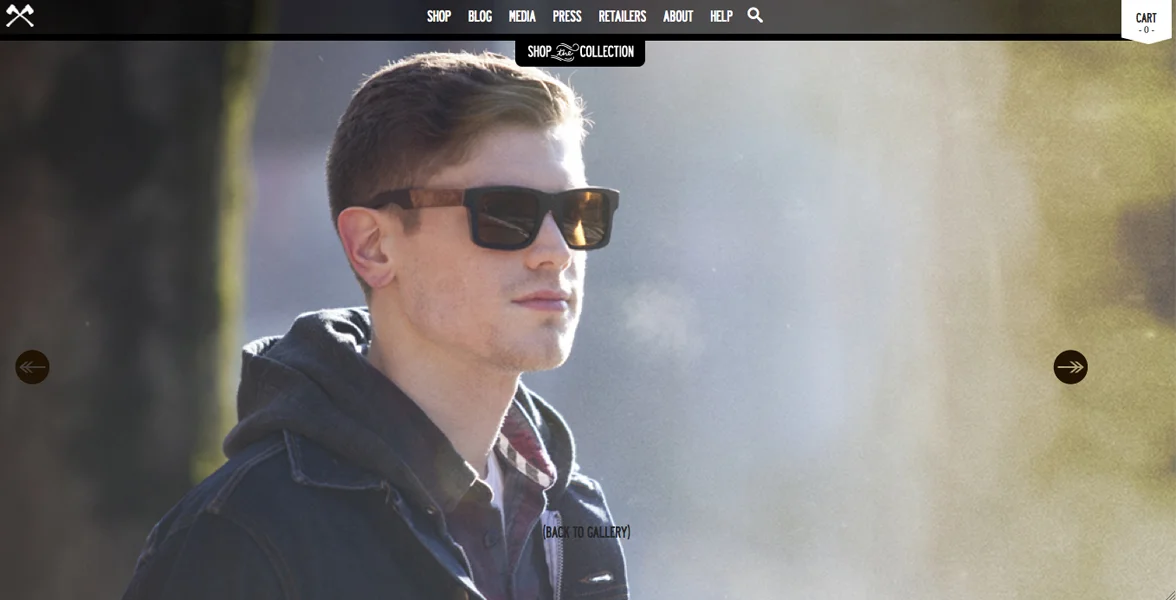Viewport: 1176px width, 600px height.
Task: Open the Help menu item
Action: coord(722,16)
